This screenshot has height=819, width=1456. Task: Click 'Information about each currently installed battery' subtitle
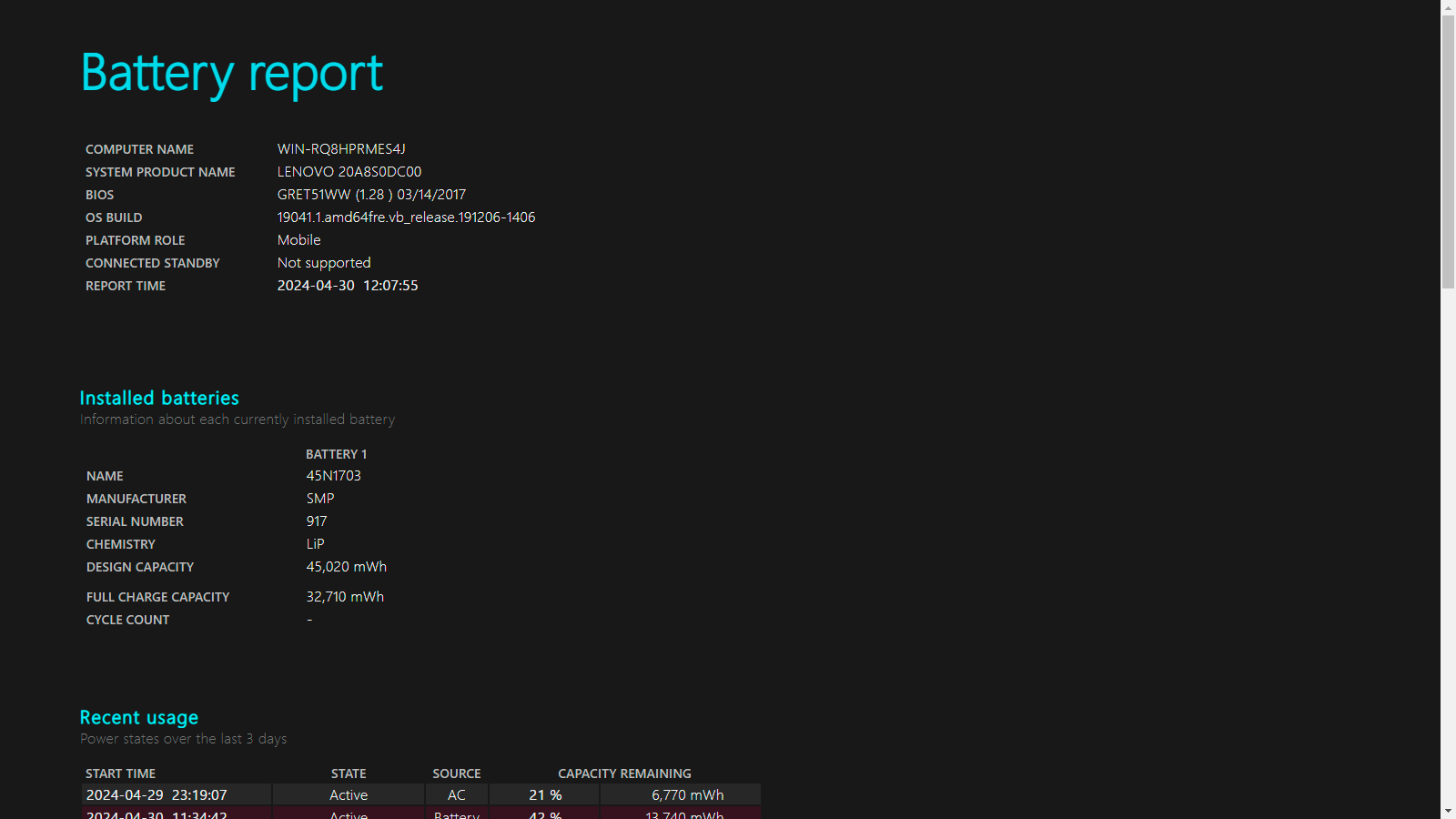[x=238, y=420]
